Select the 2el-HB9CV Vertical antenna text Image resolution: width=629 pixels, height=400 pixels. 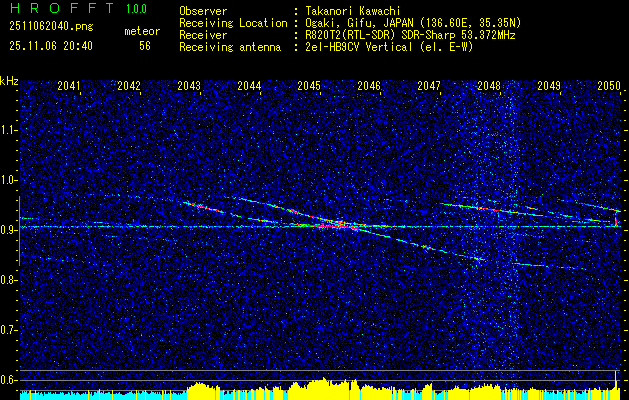tap(389, 47)
